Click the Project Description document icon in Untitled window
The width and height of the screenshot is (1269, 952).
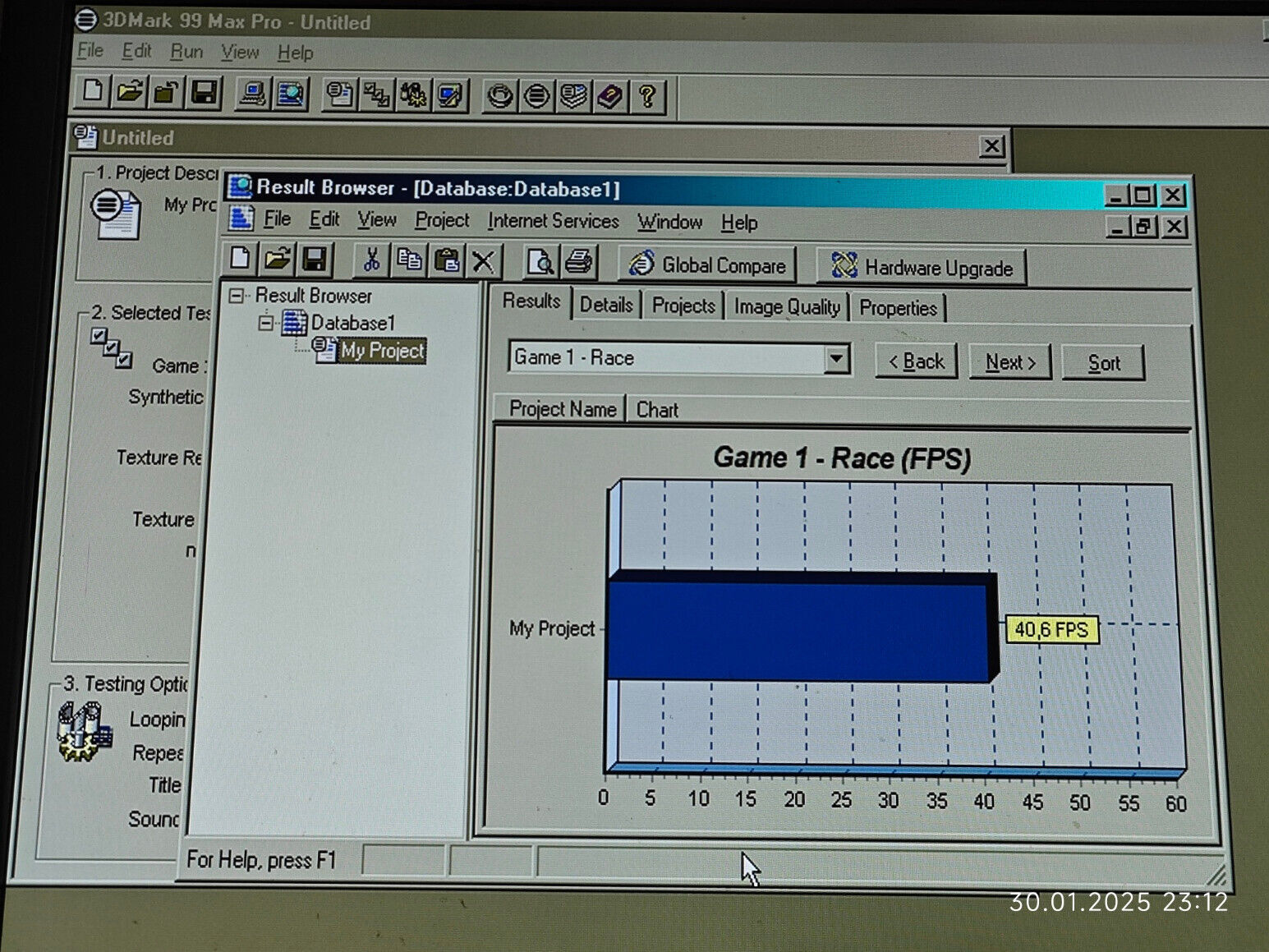(x=115, y=214)
